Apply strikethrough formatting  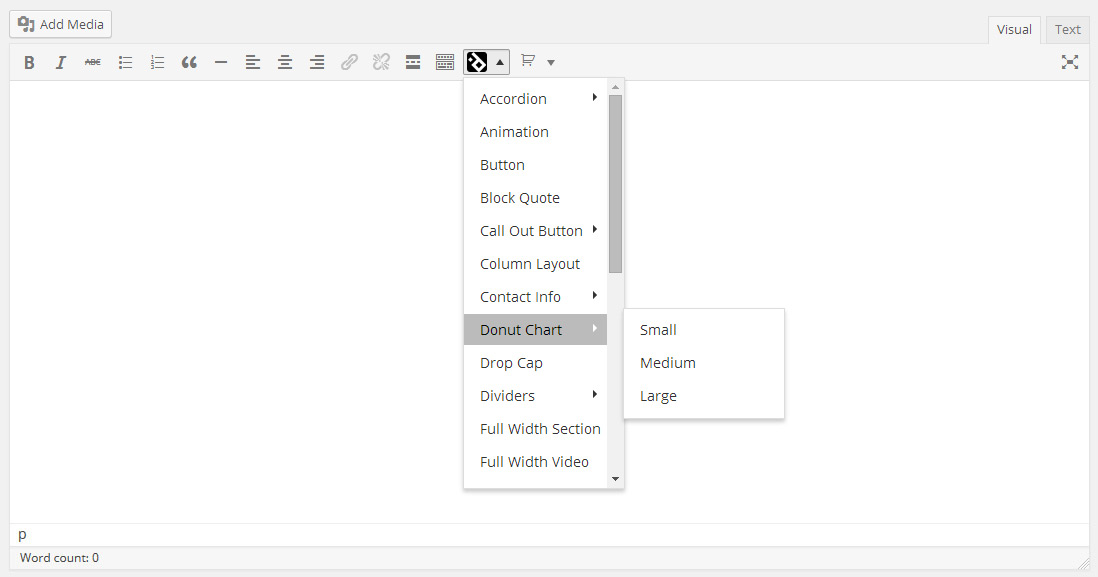(92, 62)
